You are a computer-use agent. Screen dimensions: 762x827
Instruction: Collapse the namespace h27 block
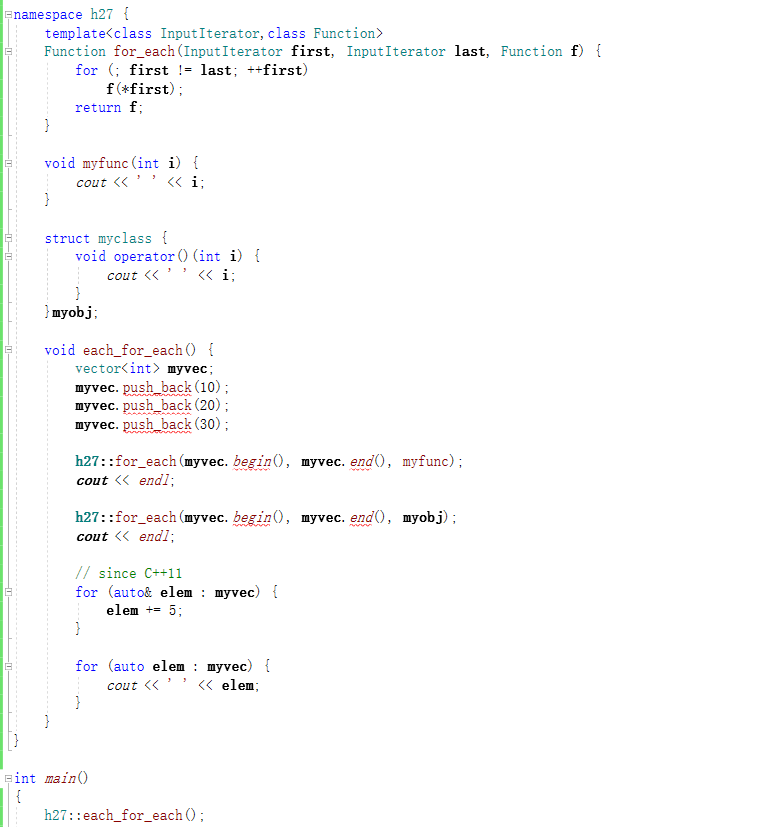point(8,15)
